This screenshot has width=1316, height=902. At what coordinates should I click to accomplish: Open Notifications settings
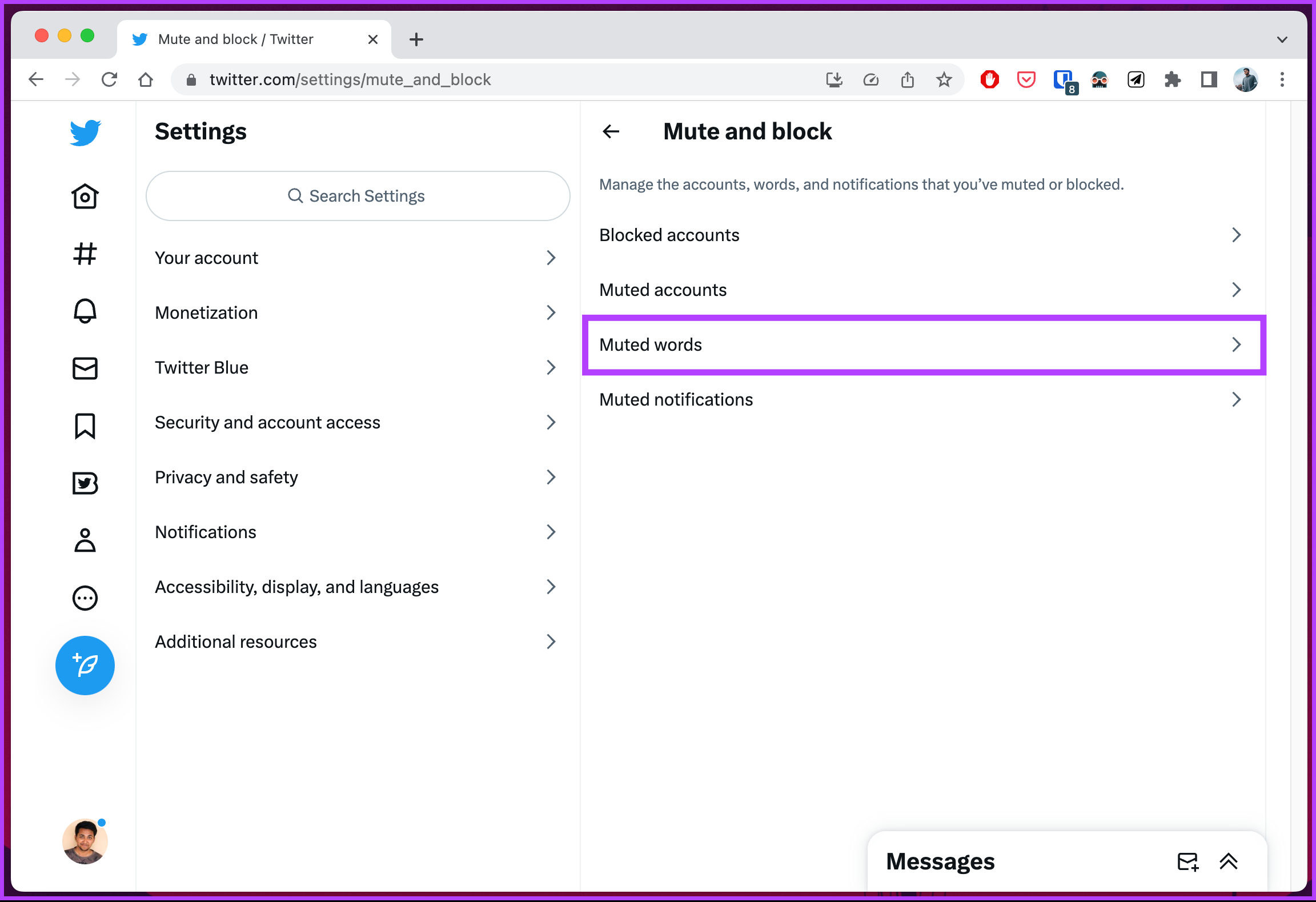358,532
